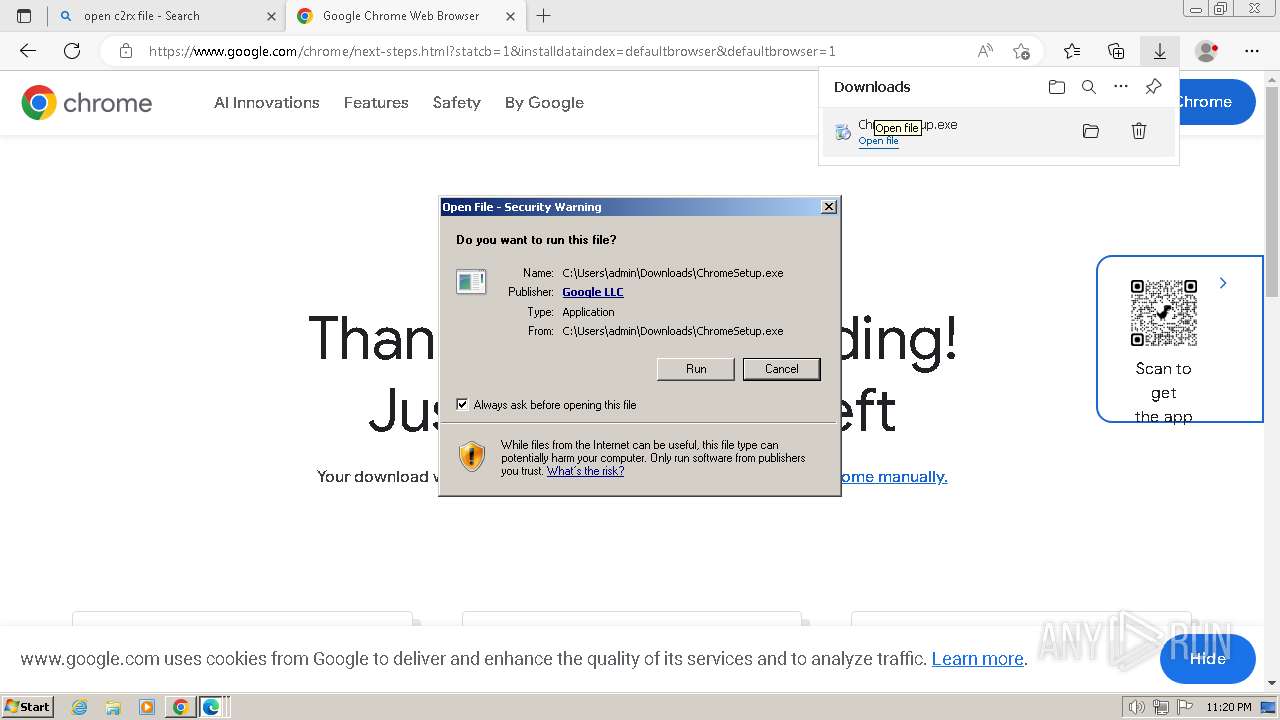
Task: Click the warning shield icon in dialog
Action: click(472, 457)
